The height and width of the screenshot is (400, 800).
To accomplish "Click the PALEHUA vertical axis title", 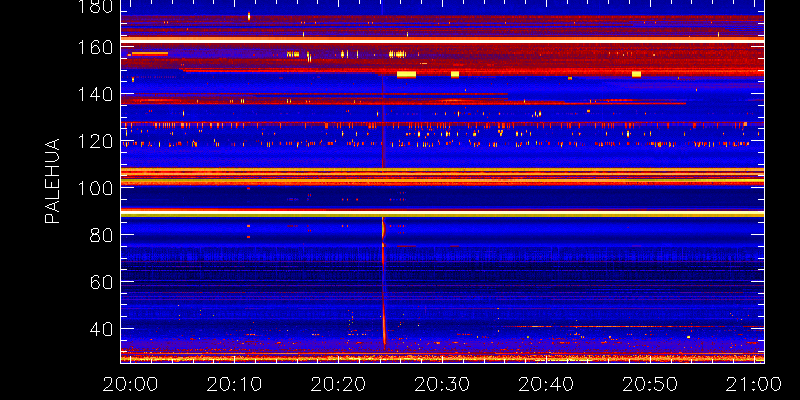I will [52, 181].
